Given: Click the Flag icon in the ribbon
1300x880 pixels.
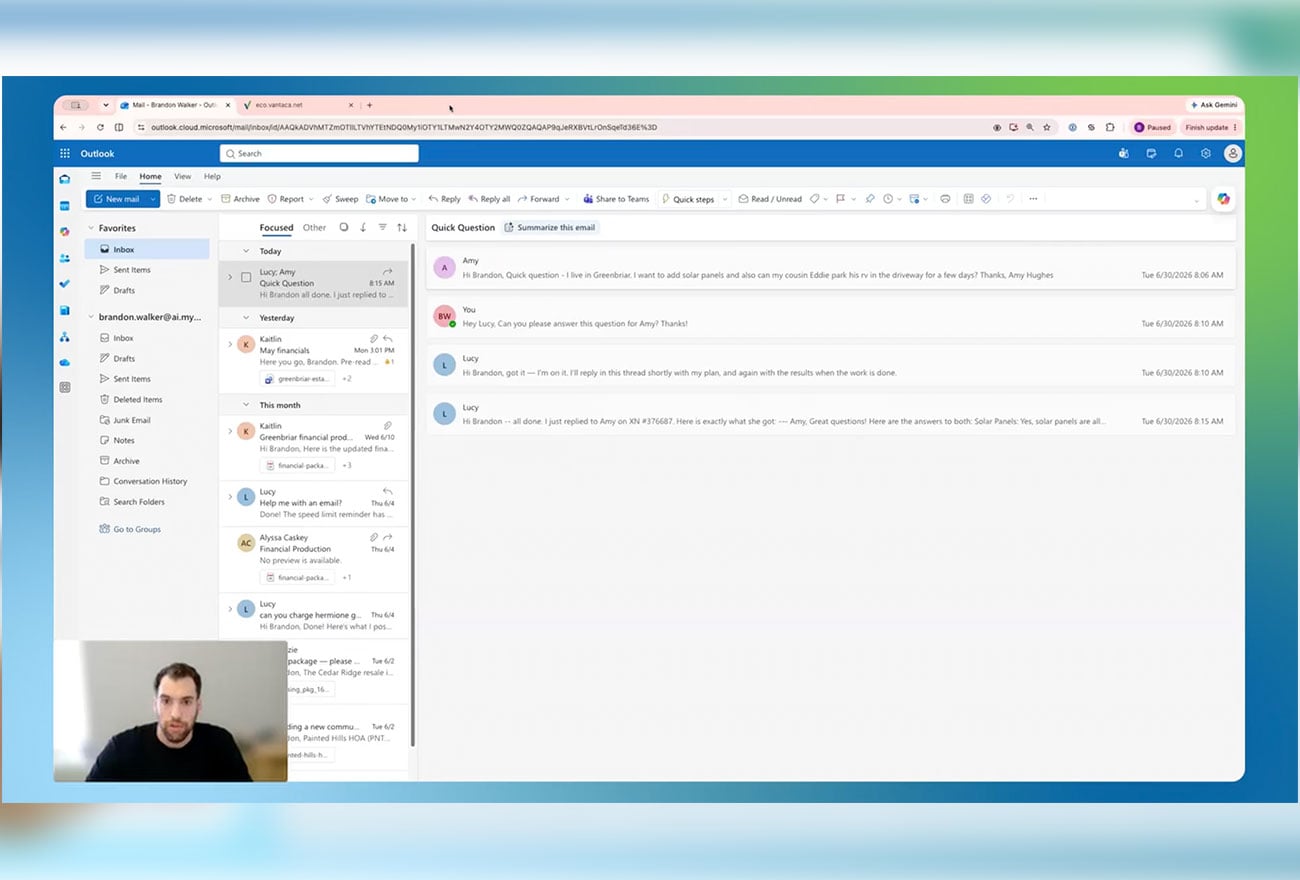Looking at the screenshot, I should pyautogui.click(x=841, y=199).
